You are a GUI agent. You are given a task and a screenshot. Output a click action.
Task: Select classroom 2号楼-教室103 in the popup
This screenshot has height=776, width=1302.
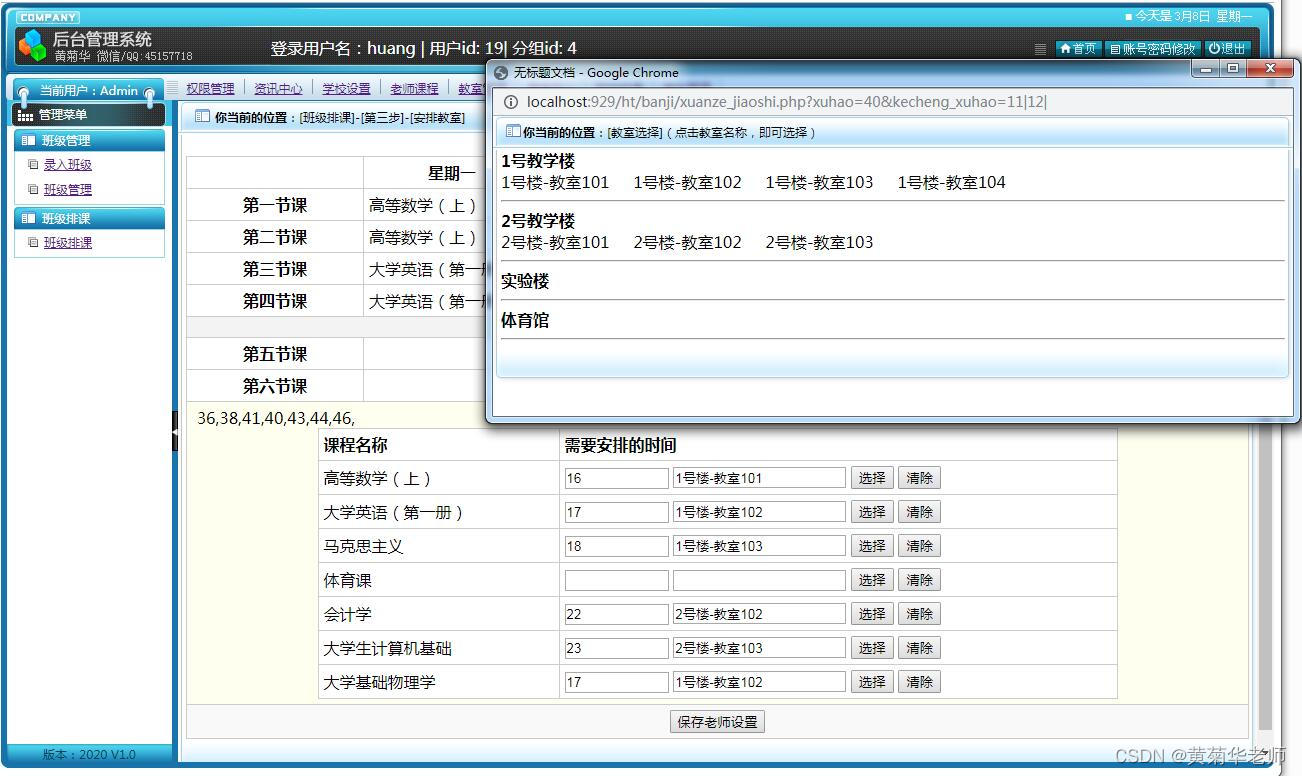[x=818, y=242]
